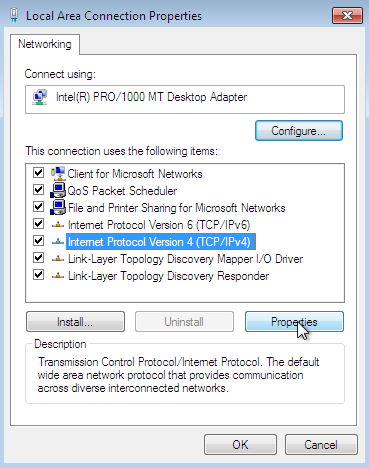Toggle the QoS Packet Scheduler checkbox
369x468 pixels.
pos(38,190)
